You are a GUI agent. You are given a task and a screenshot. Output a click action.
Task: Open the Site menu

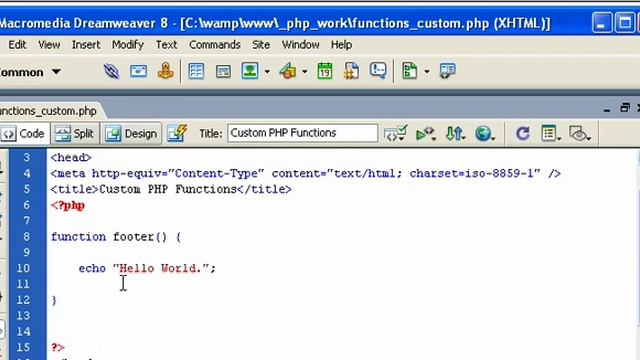tap(261, 44)
